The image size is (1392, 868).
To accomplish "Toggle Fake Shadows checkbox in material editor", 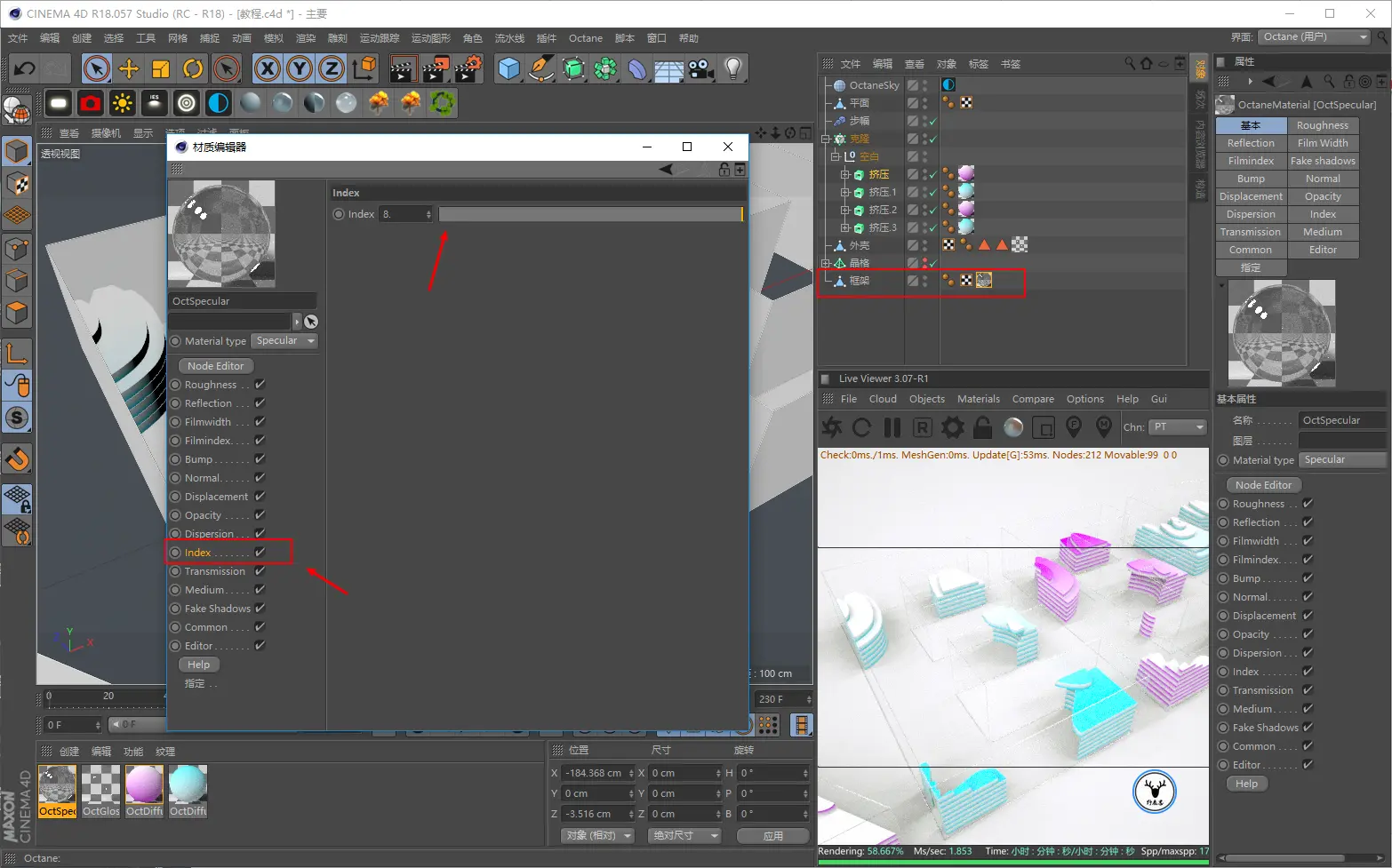I will (260, 609).
